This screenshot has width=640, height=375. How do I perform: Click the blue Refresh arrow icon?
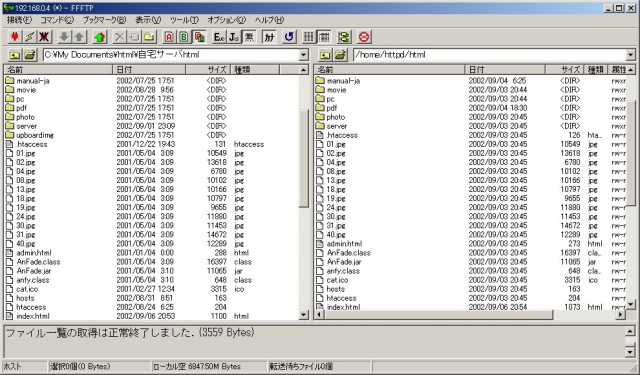[289, 37]
